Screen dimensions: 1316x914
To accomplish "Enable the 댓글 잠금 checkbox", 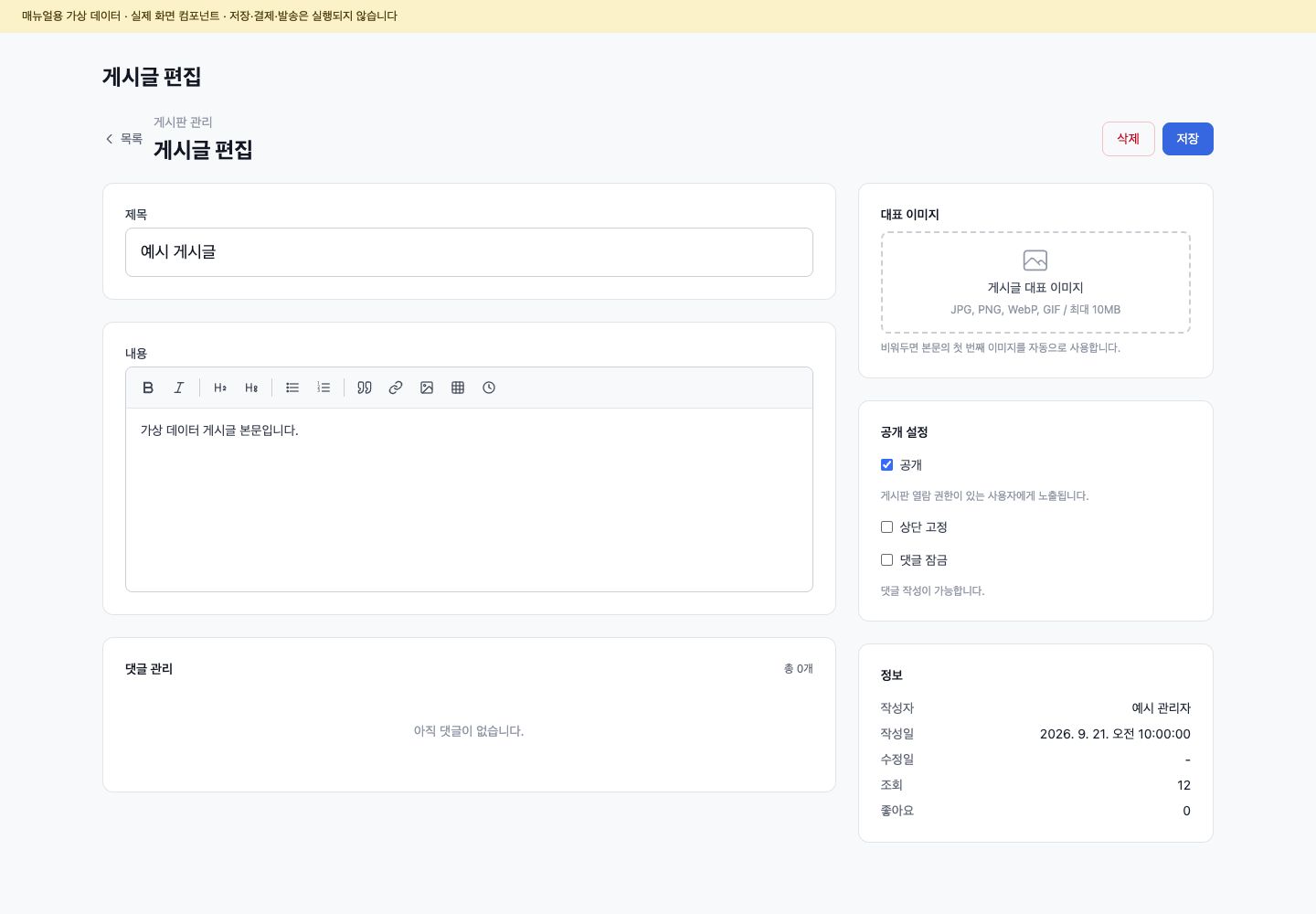I will [886, 559].
